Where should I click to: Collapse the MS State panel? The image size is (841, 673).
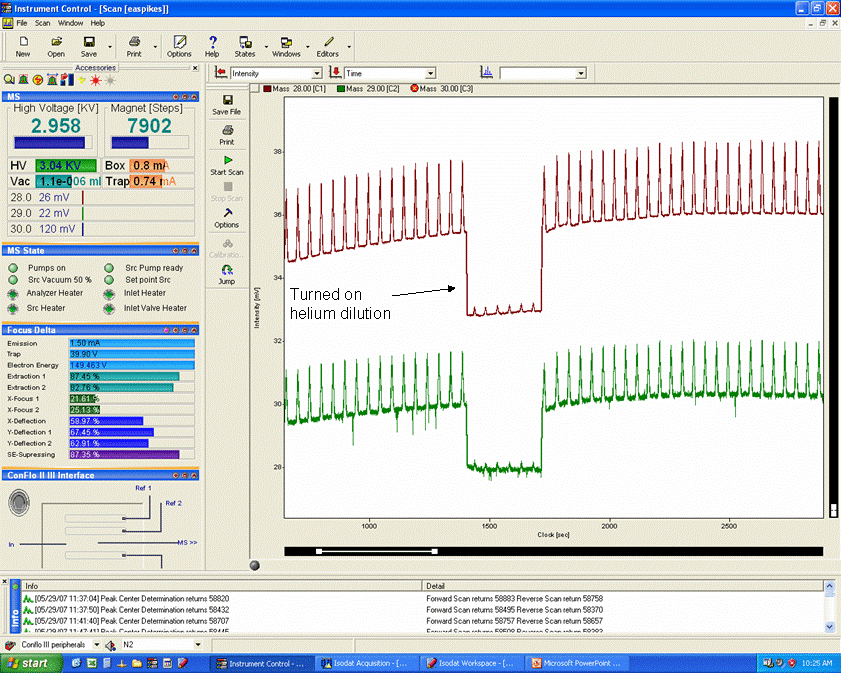coord(194,251)
